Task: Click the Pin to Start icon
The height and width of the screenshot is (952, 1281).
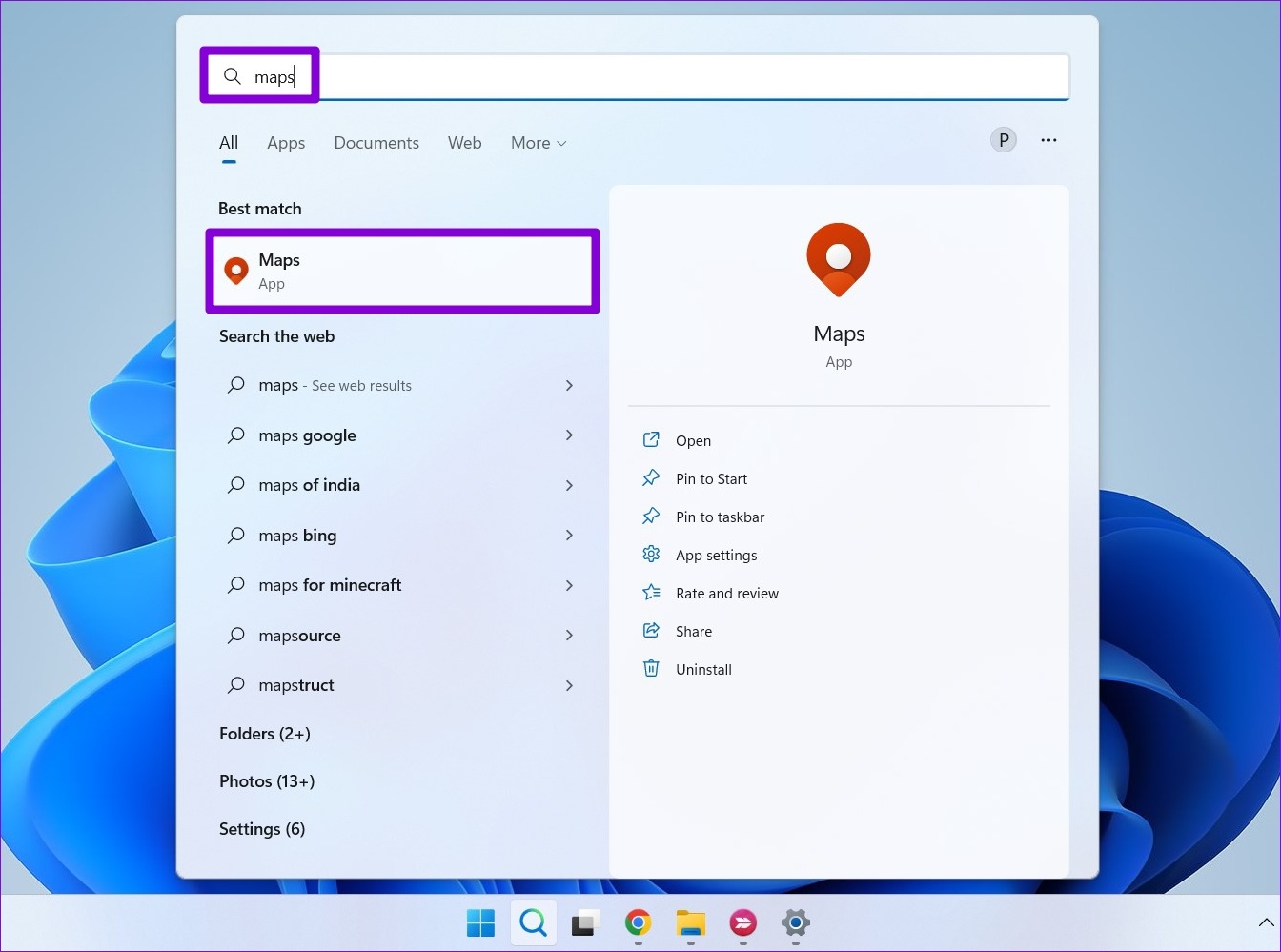Action: click(x=651, y=477)
